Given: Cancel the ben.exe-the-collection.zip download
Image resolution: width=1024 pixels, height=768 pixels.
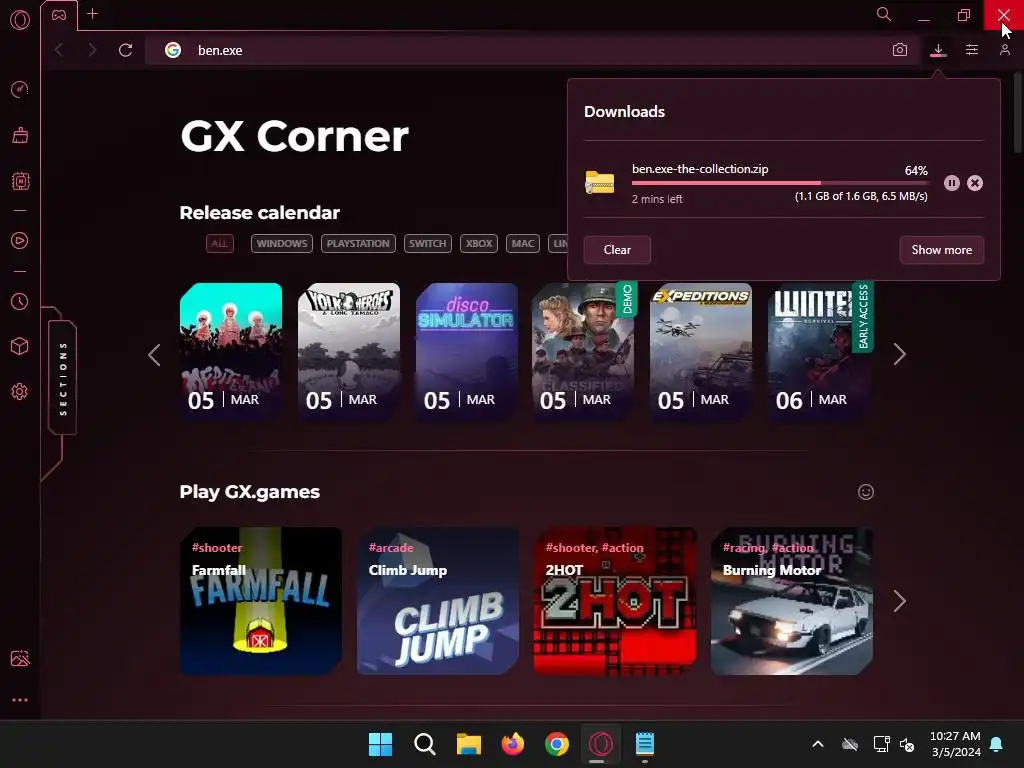Looking at the screenshot, I should coord(975,183).
